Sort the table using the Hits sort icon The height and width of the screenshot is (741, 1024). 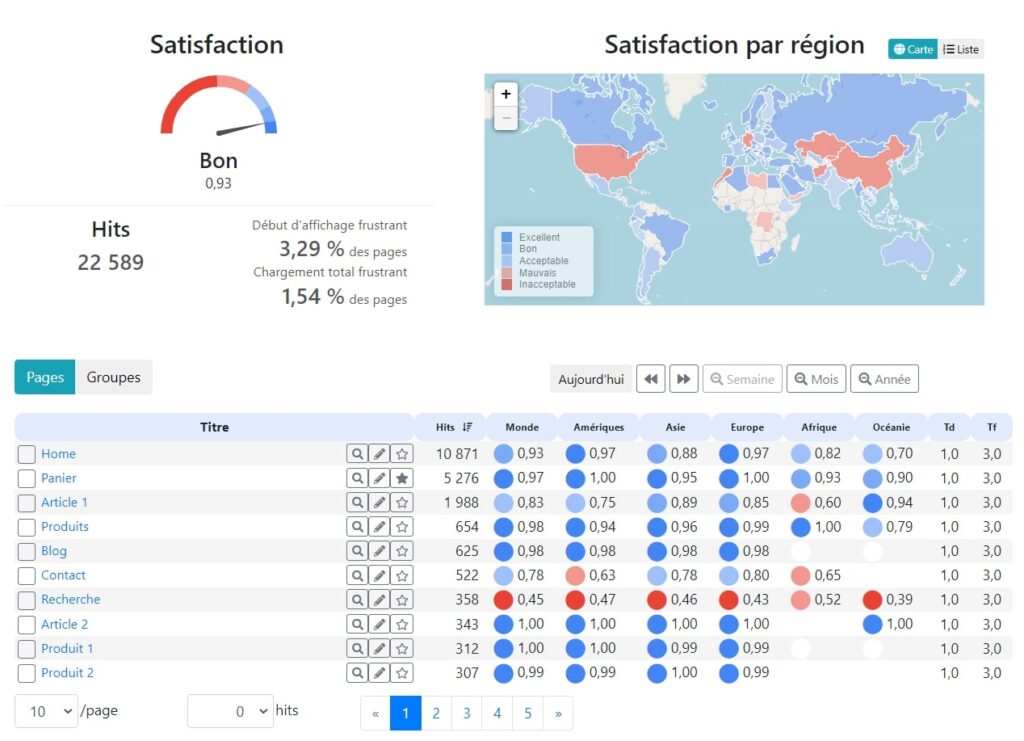coord(467,426)
